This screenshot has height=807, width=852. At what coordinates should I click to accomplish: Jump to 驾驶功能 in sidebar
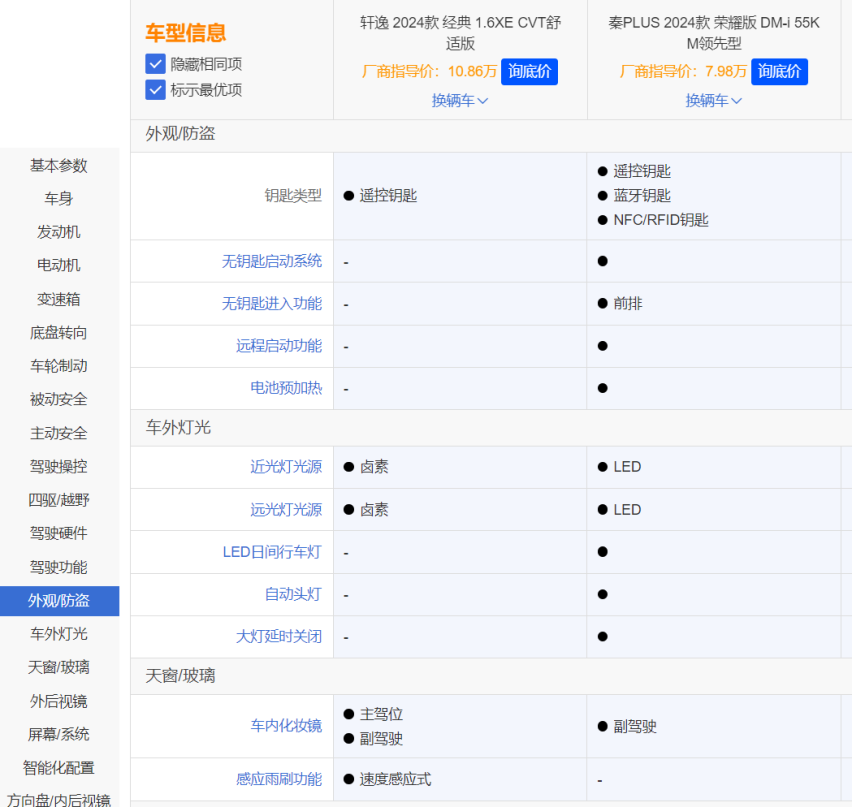click(59, 567)
